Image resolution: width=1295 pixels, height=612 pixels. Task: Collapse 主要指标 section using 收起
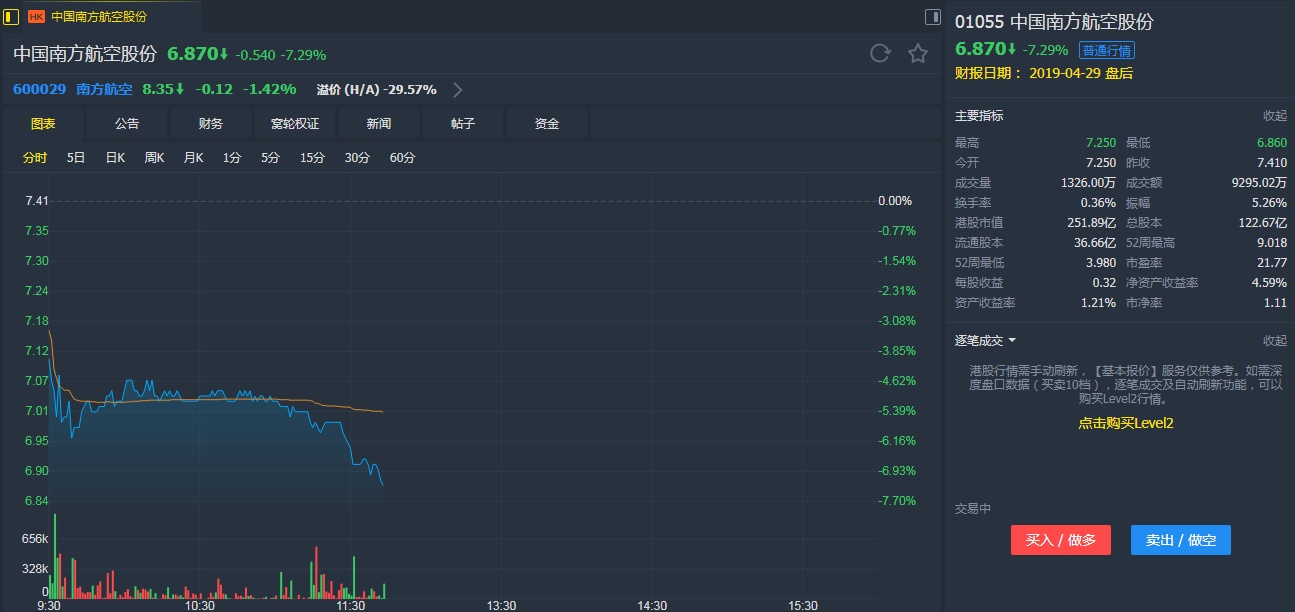click(x=1274, y=116)
